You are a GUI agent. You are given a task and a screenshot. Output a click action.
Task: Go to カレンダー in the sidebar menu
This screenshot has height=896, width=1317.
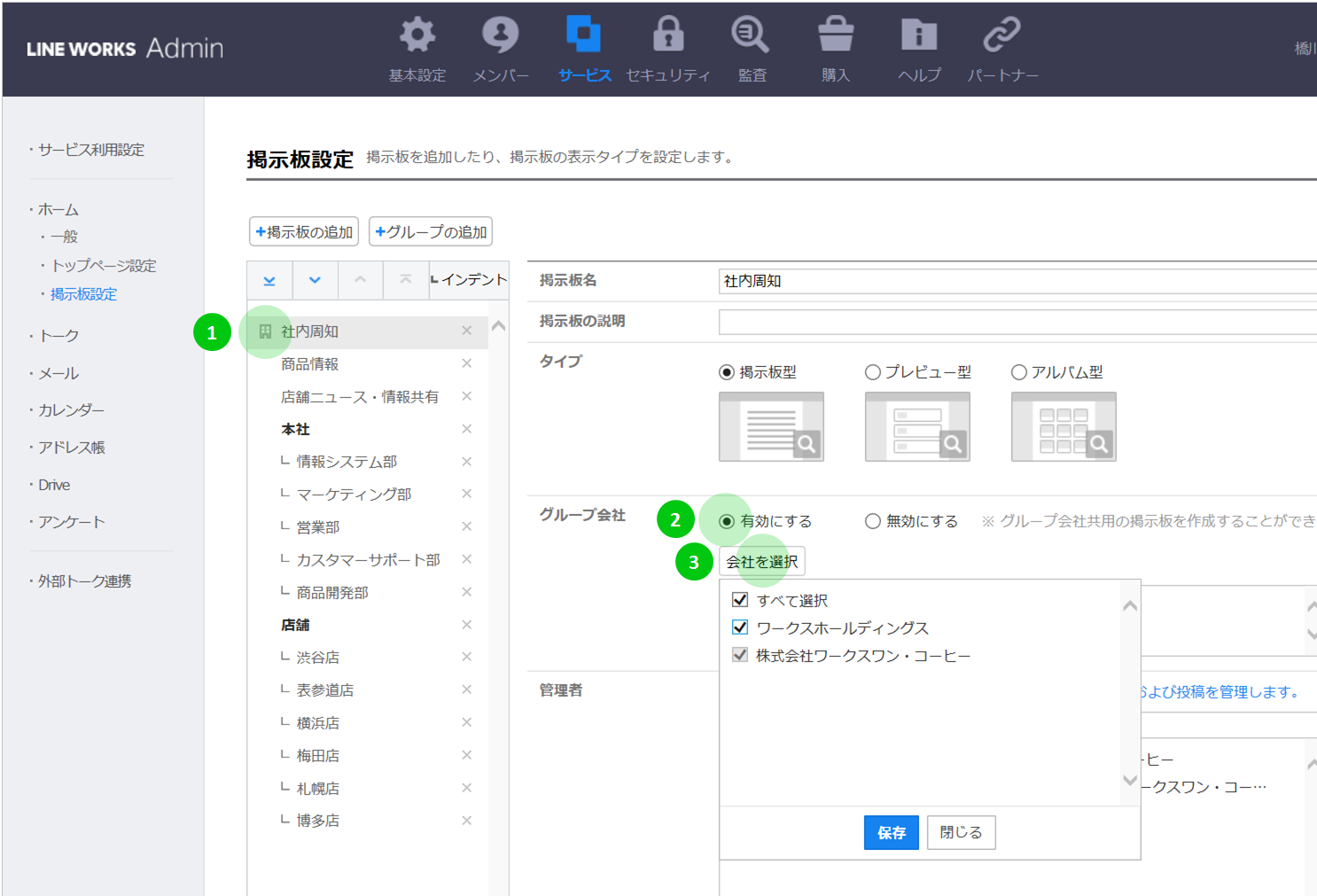71,410
